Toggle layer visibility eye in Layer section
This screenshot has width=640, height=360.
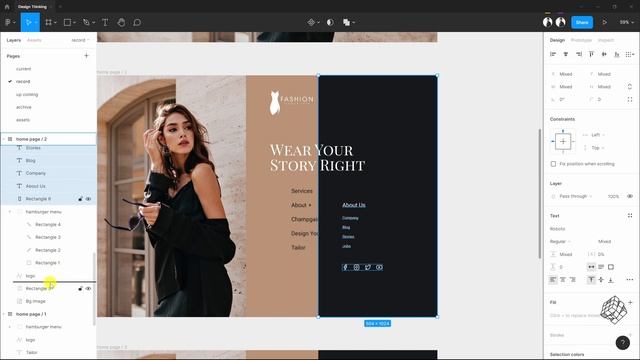coord(630,196)
